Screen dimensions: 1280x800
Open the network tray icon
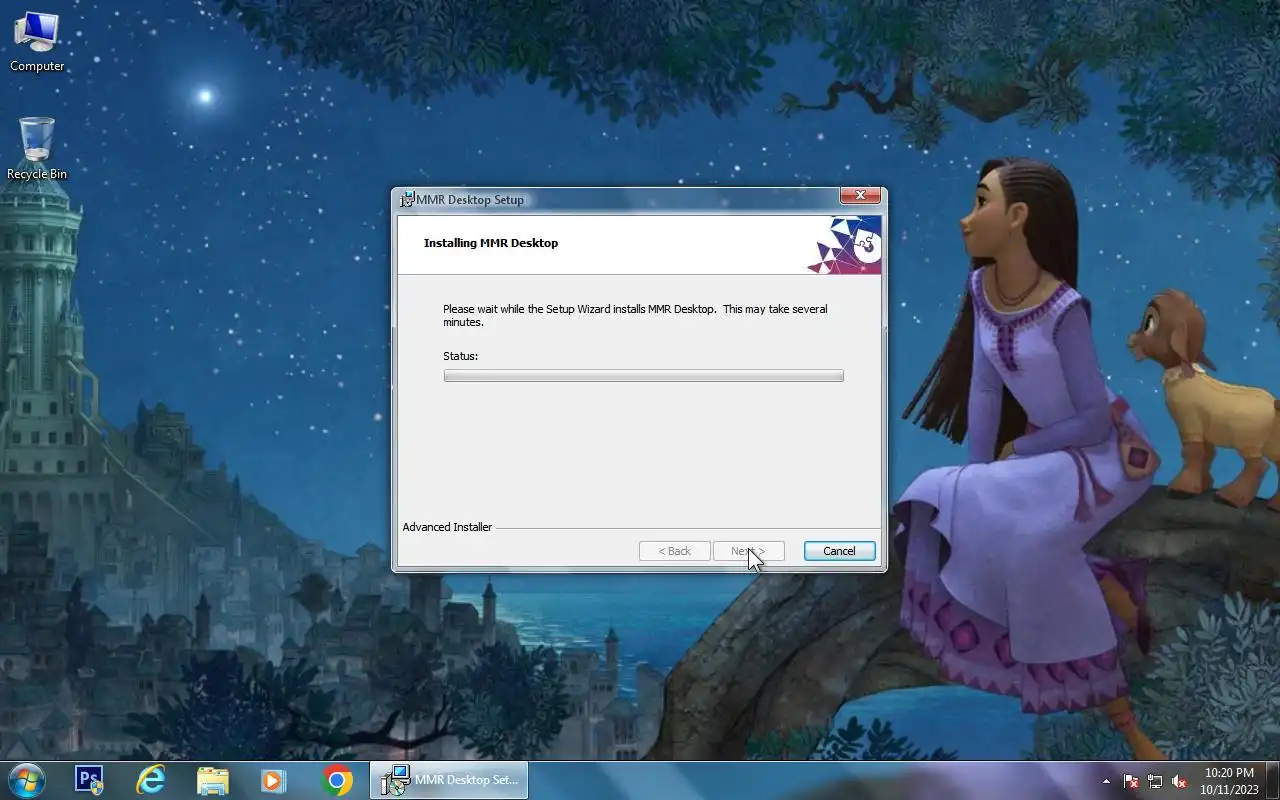click(1155, 781)
